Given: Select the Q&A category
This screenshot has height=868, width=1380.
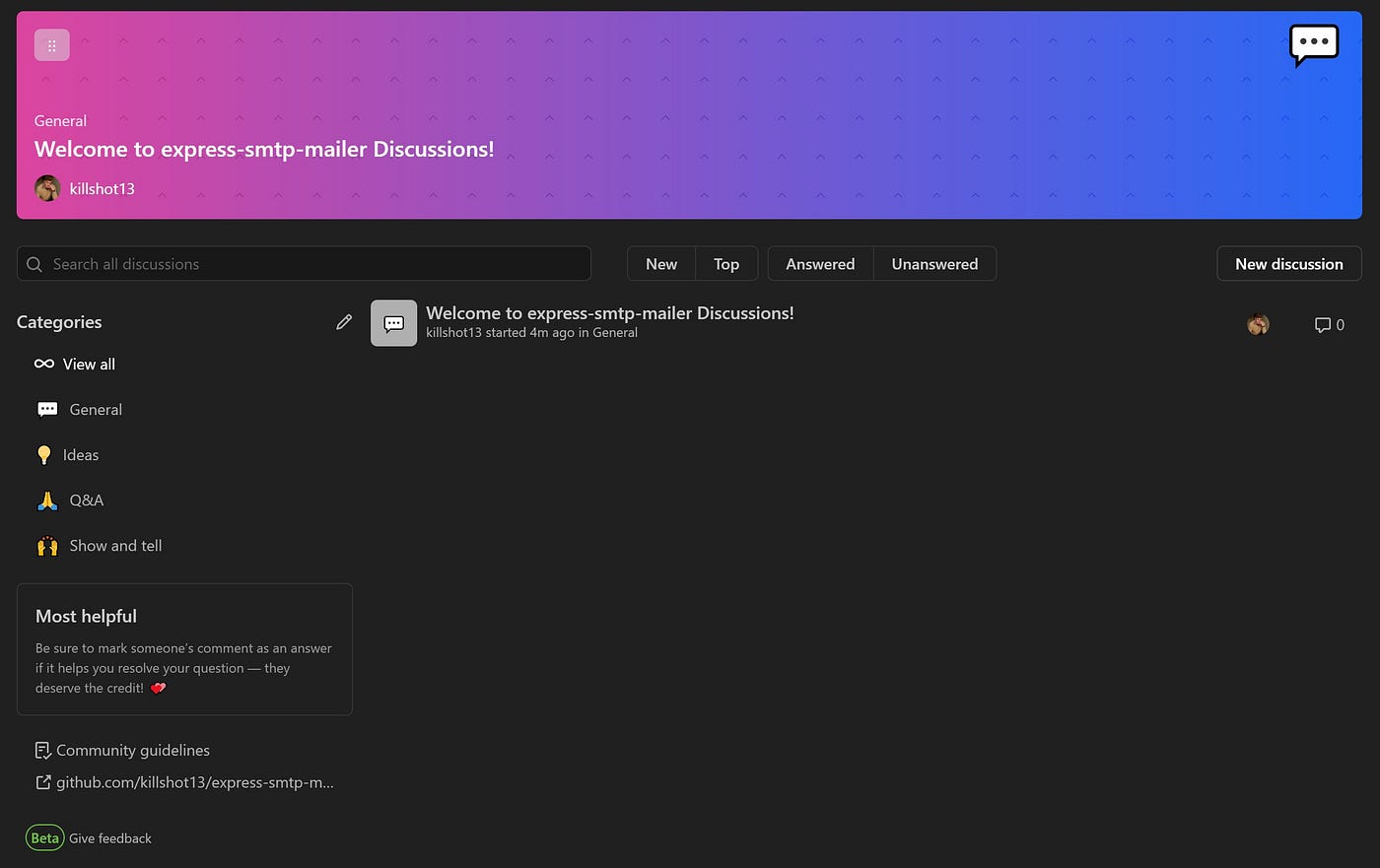Looking at the screenshot, I should [87, 501].
